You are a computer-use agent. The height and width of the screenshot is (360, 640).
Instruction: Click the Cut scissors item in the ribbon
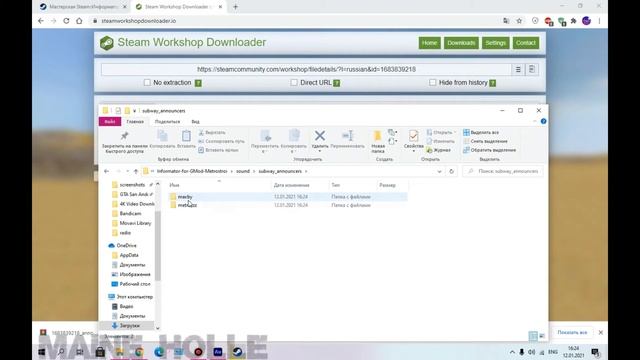(212, 133)
